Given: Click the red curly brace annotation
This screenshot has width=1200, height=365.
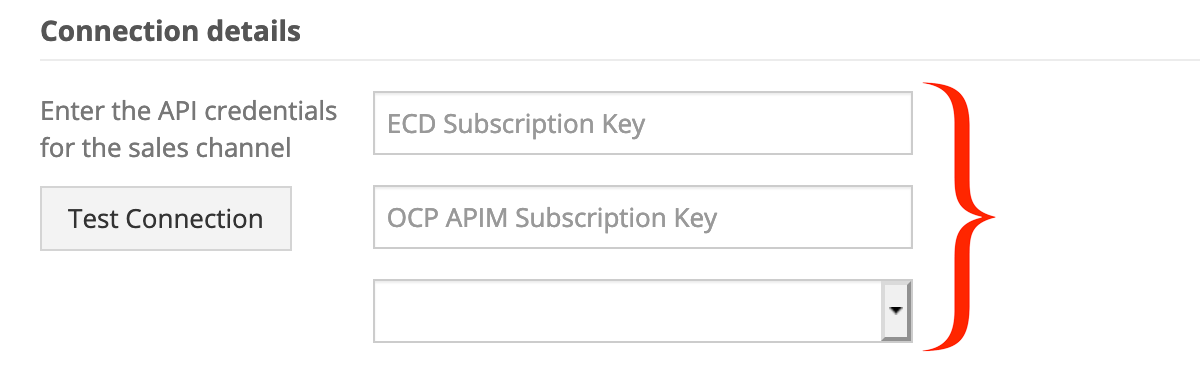Looking at the screenshot, I should pyautogui.click(x=960, y=216).
